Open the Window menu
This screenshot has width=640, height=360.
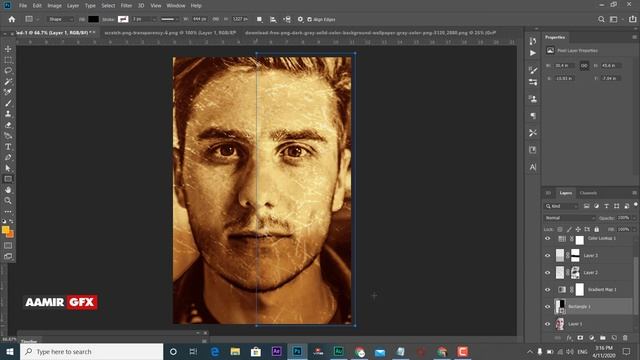176,6
